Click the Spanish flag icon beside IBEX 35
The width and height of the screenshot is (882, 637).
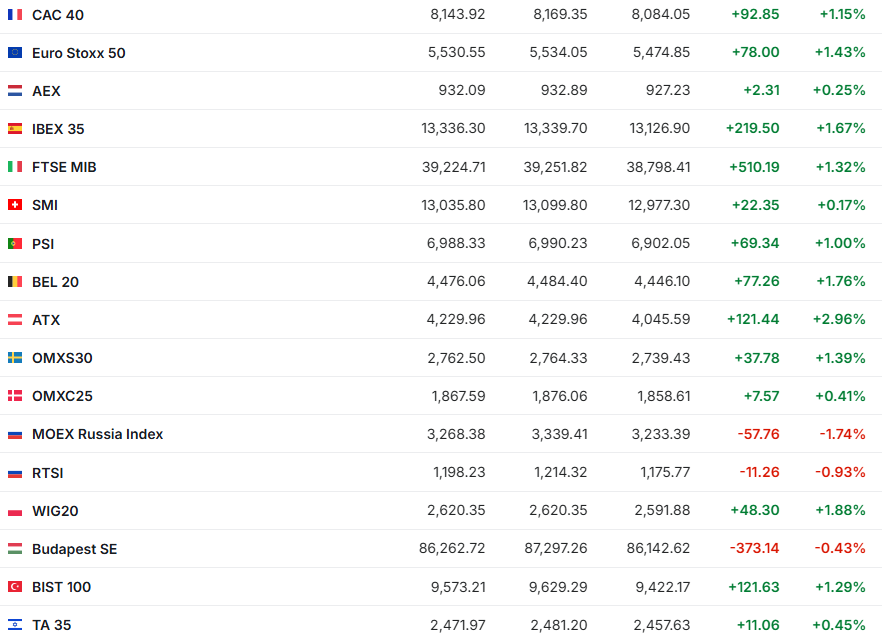(x=15, y=129)
